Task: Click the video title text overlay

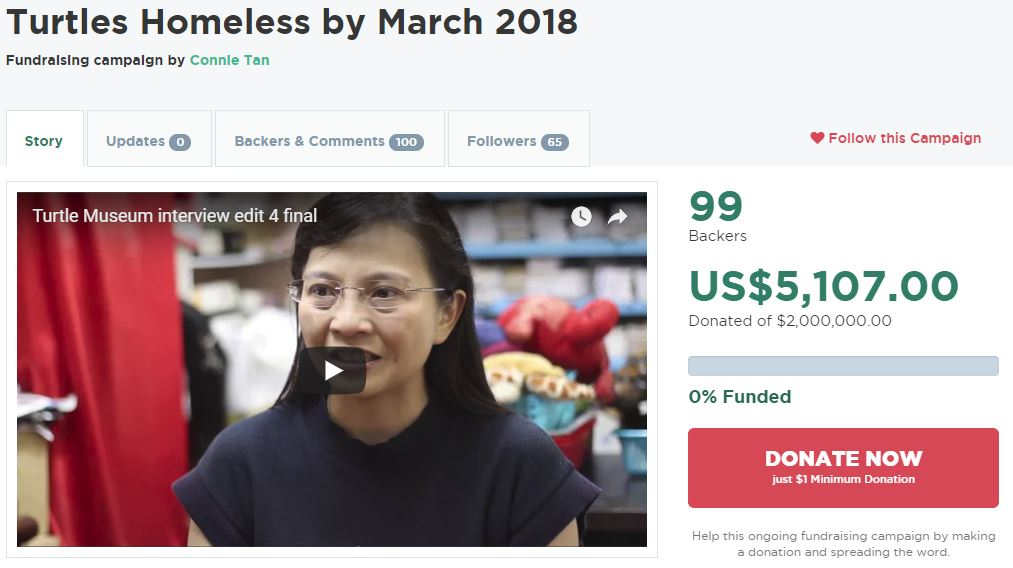Action: (x=174, y=215)
